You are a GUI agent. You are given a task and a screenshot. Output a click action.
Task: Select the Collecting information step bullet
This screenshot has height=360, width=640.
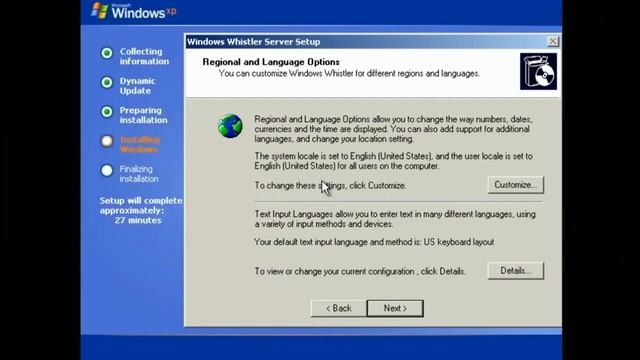pos(107,53)
